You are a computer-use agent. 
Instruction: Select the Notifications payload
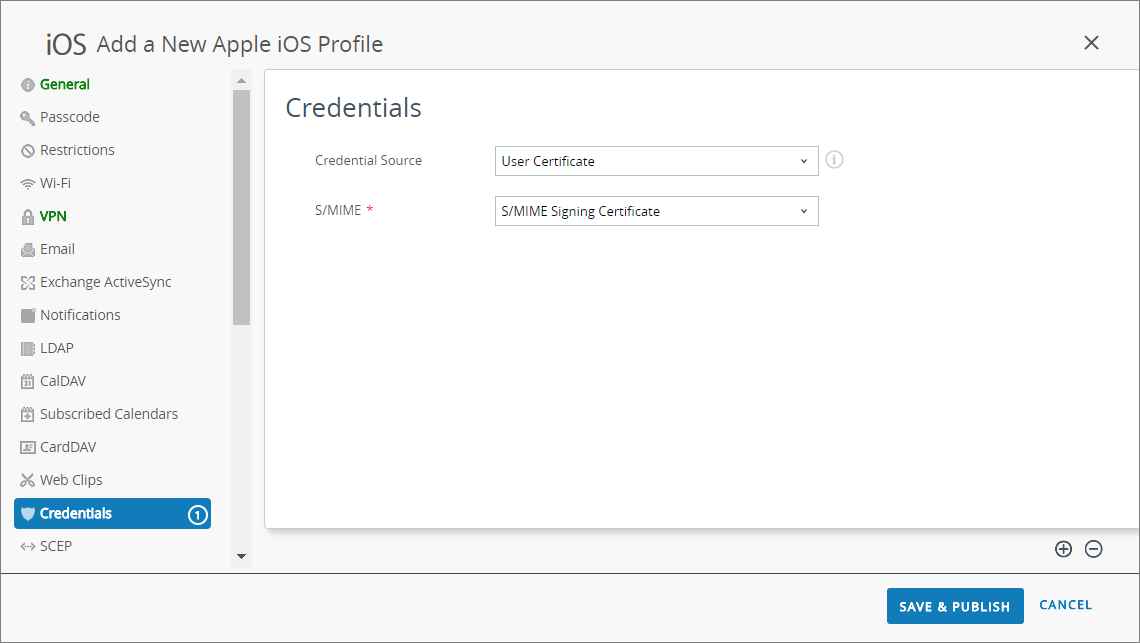click(x=79, y=315)
